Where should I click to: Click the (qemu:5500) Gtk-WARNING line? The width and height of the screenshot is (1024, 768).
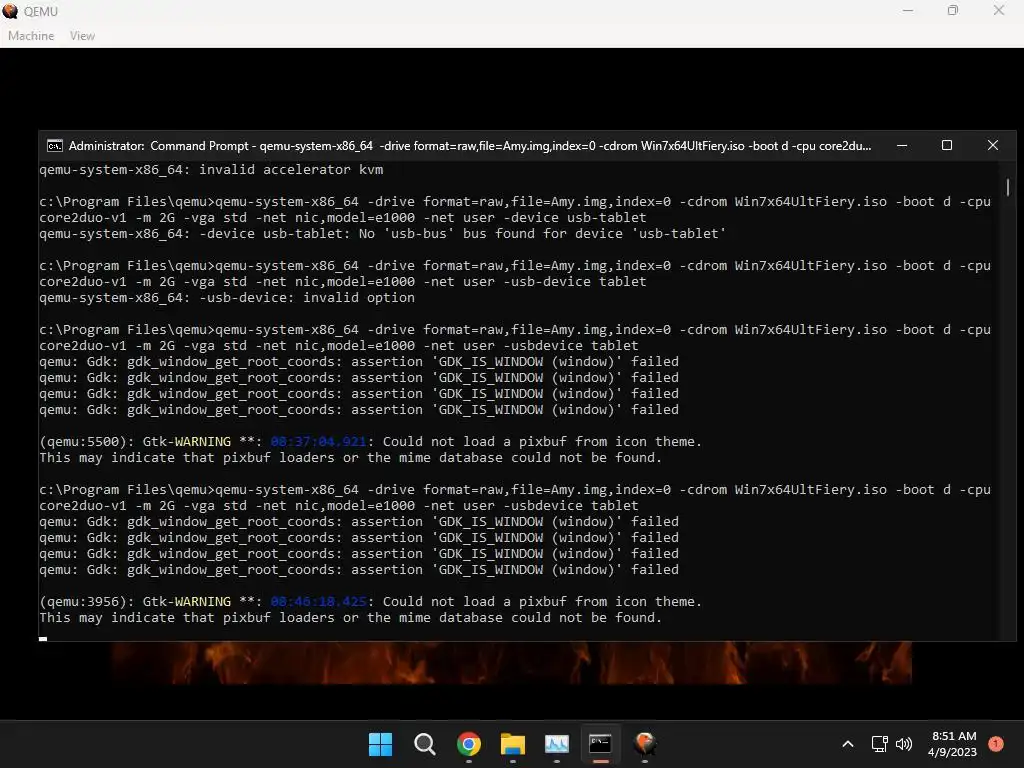pyautogui.click(x=370, y=442)
